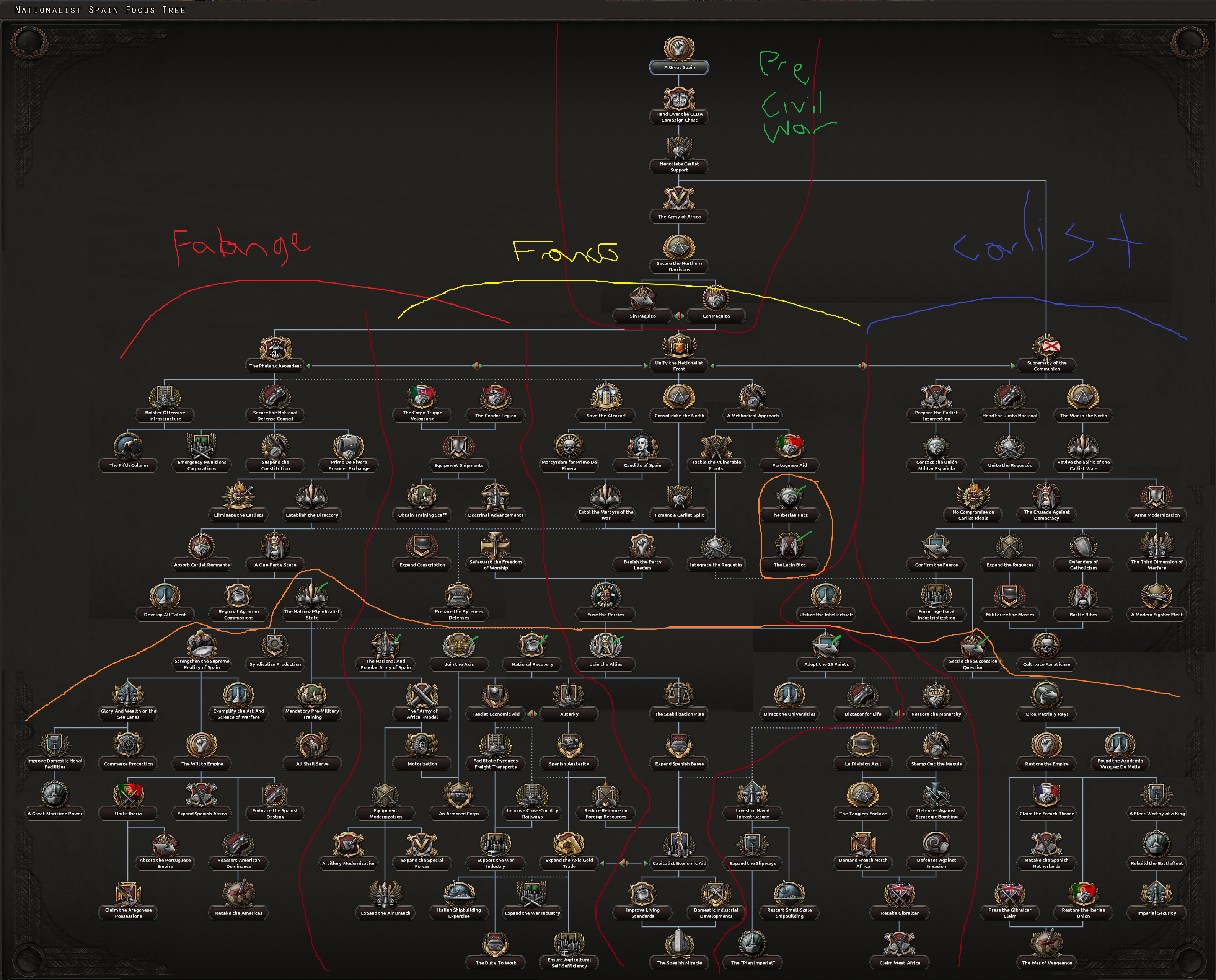Select the Unify the Nationalist Front label
The width and height of the screenshot is (1216, 980).
[678, 366]
